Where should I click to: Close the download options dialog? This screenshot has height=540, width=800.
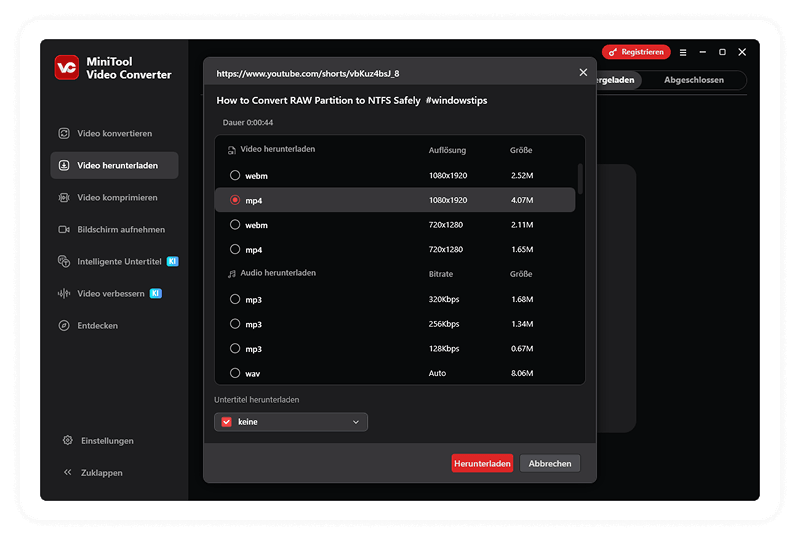[583, 72]
